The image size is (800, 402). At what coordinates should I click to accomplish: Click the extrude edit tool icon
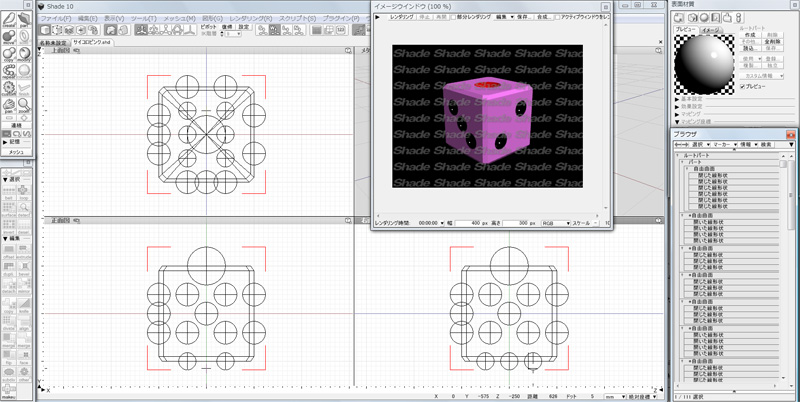(x=24, y=251)
